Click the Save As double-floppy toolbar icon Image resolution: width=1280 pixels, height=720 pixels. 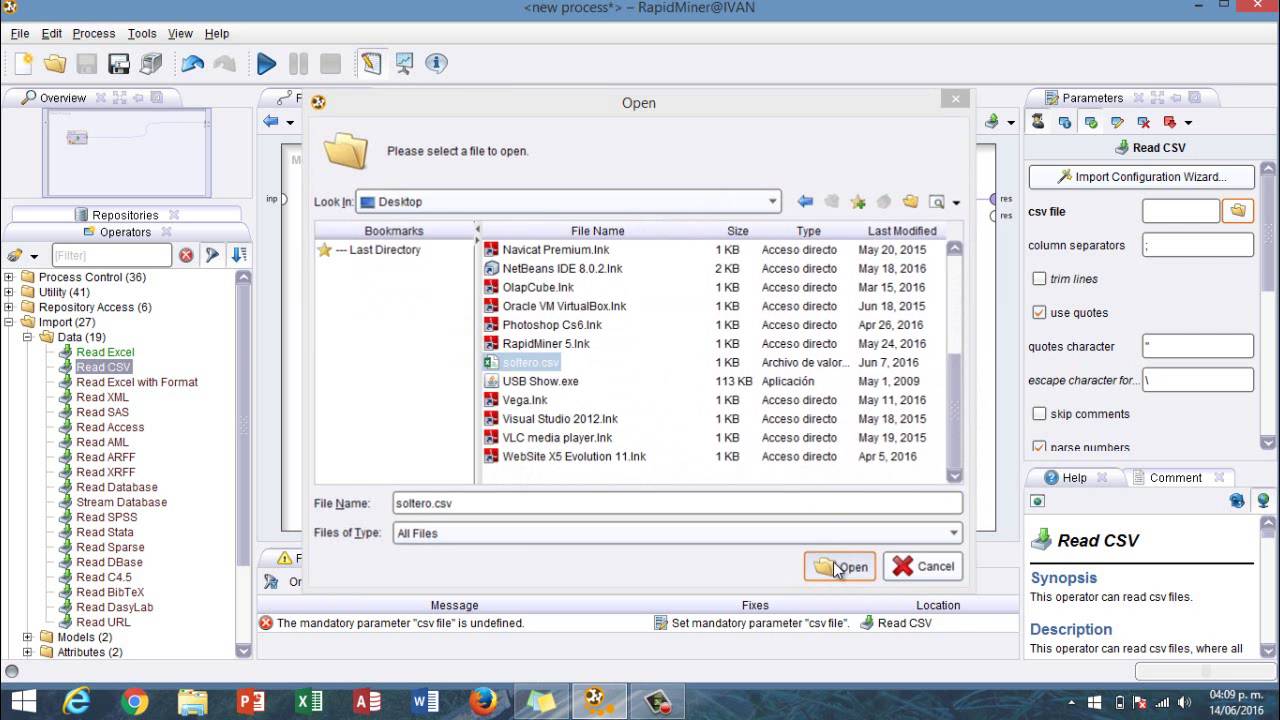119,64
